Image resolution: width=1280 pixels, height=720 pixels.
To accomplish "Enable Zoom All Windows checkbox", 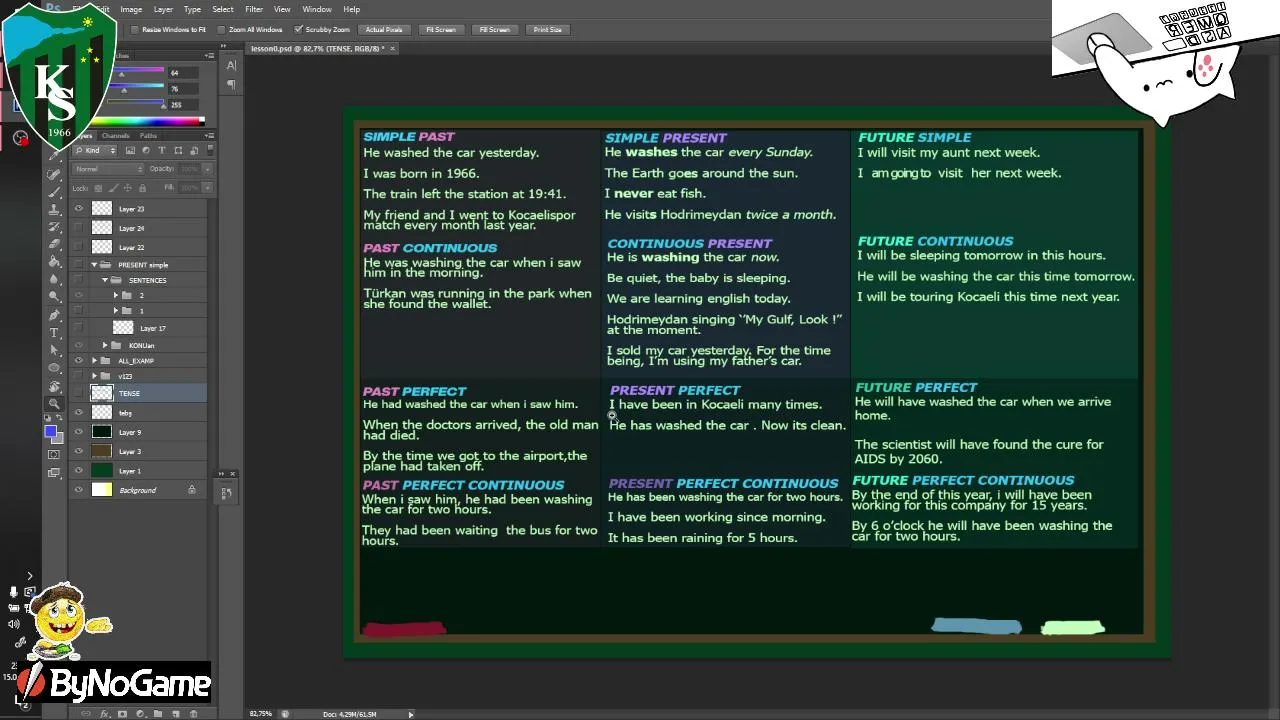I will click(221, 30).
